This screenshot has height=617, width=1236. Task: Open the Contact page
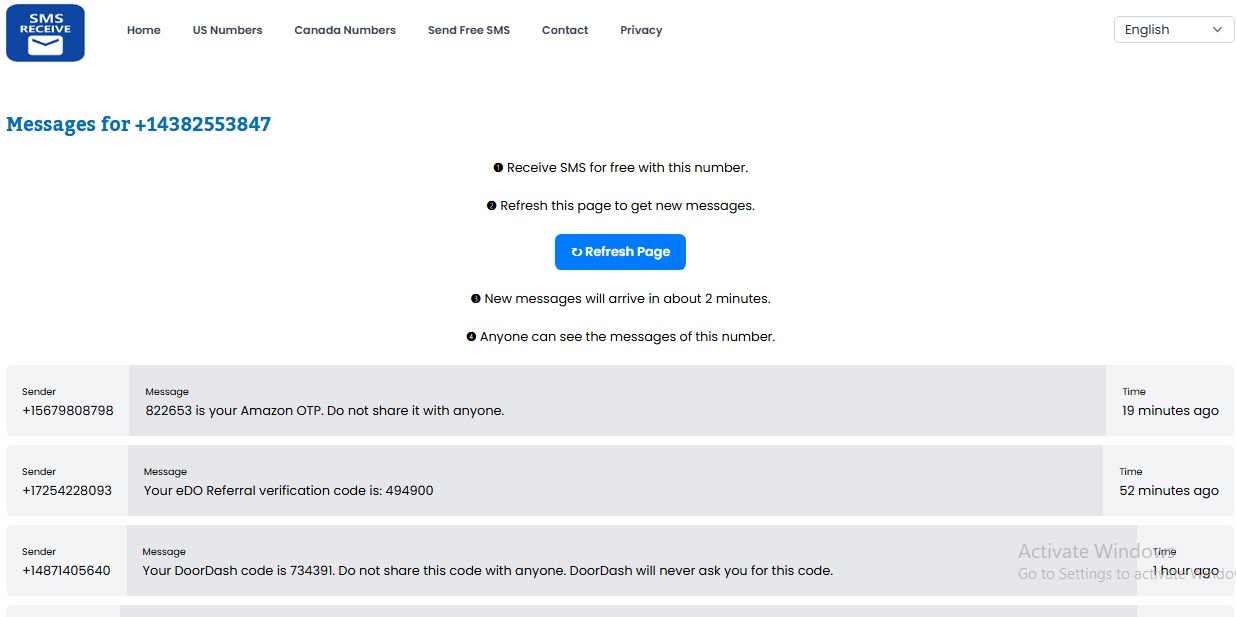(565, 30)
